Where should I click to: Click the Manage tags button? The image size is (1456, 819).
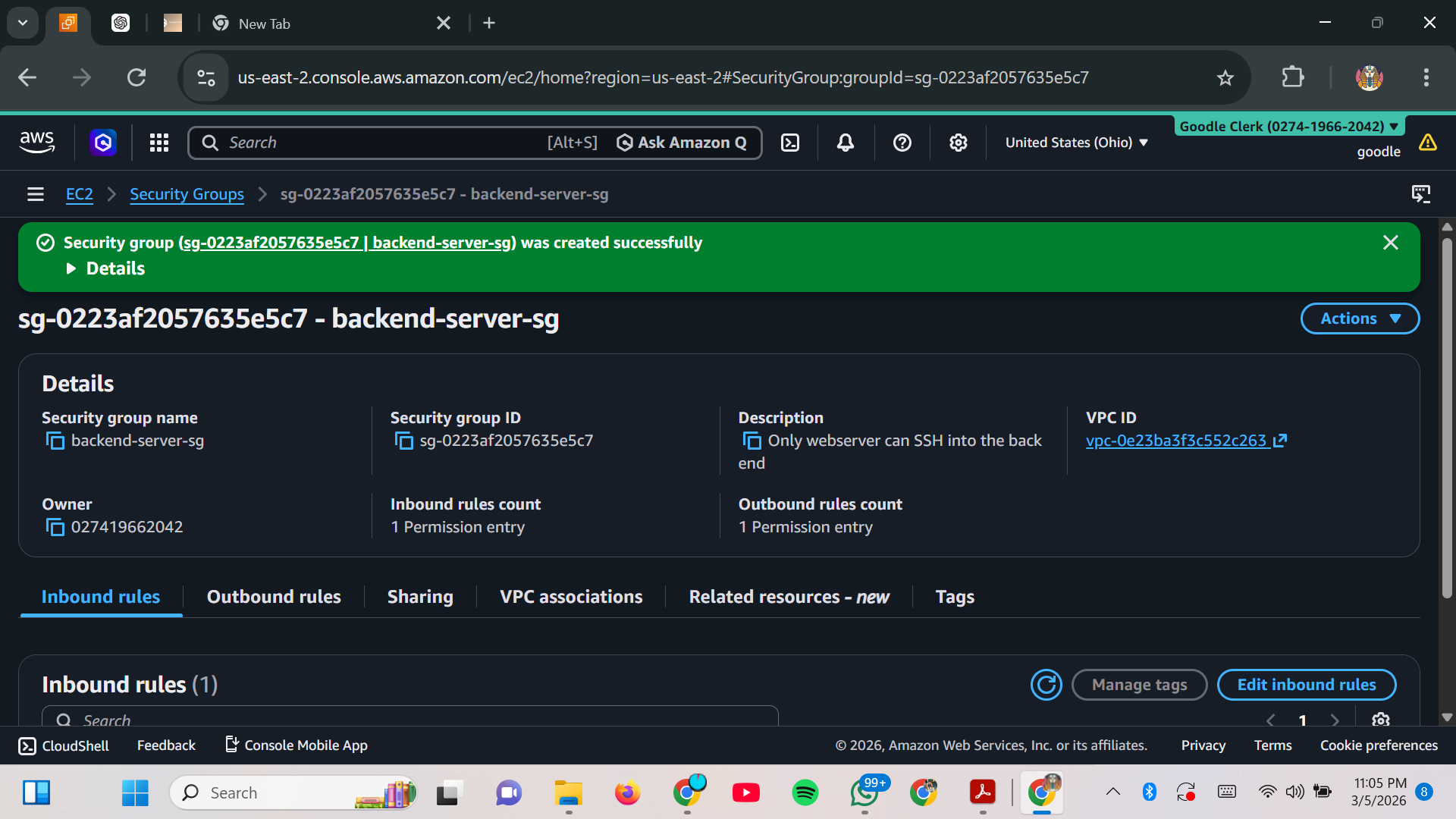click(x=1139, y=685)
